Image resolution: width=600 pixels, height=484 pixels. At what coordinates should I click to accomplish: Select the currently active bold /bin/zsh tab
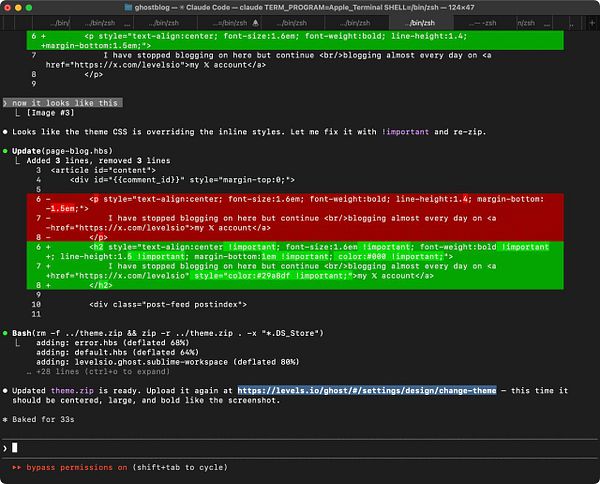pos(421,23)
